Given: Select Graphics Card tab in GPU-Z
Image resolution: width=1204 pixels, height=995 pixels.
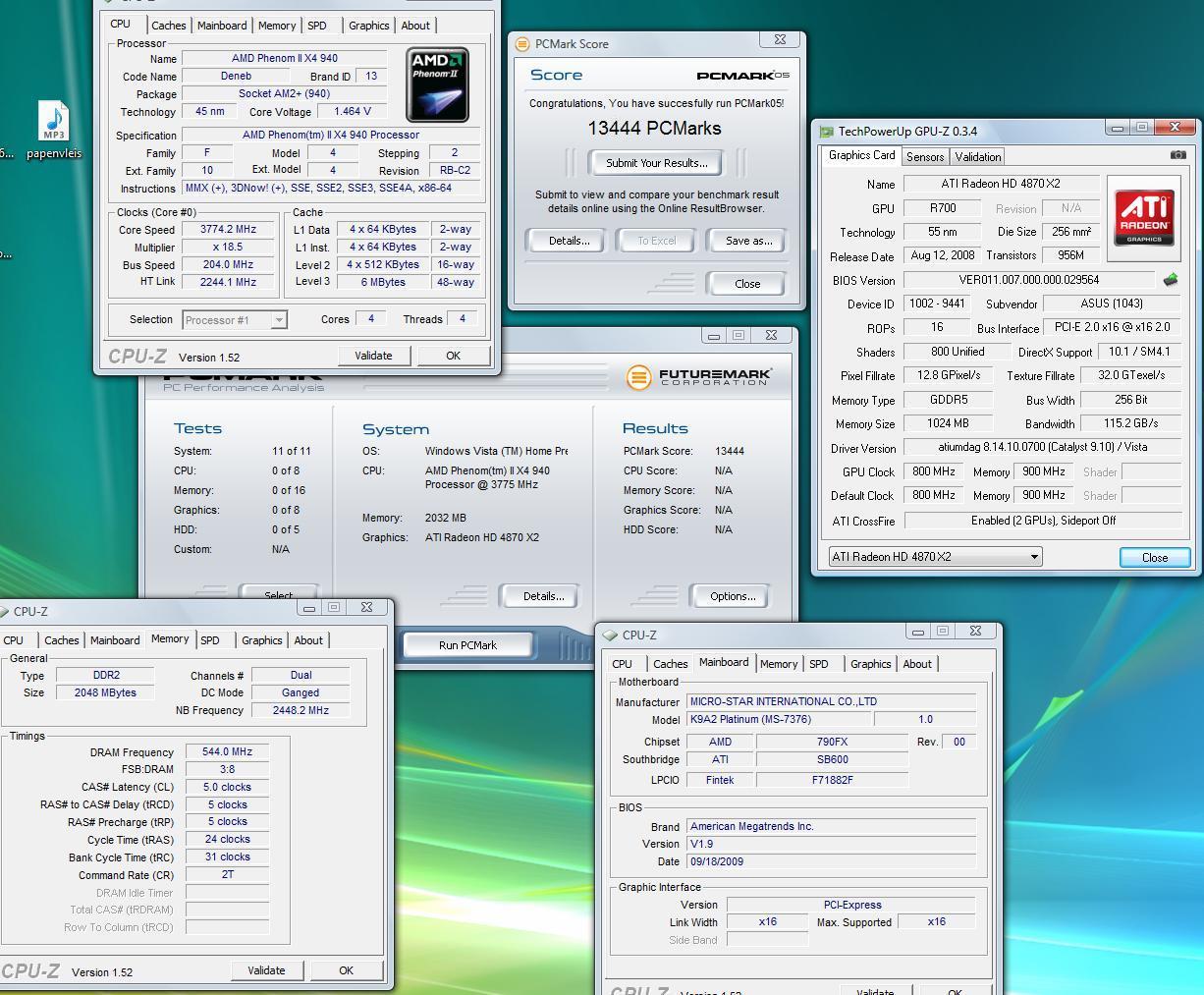Looking at the screenshot, I should 861,155.
